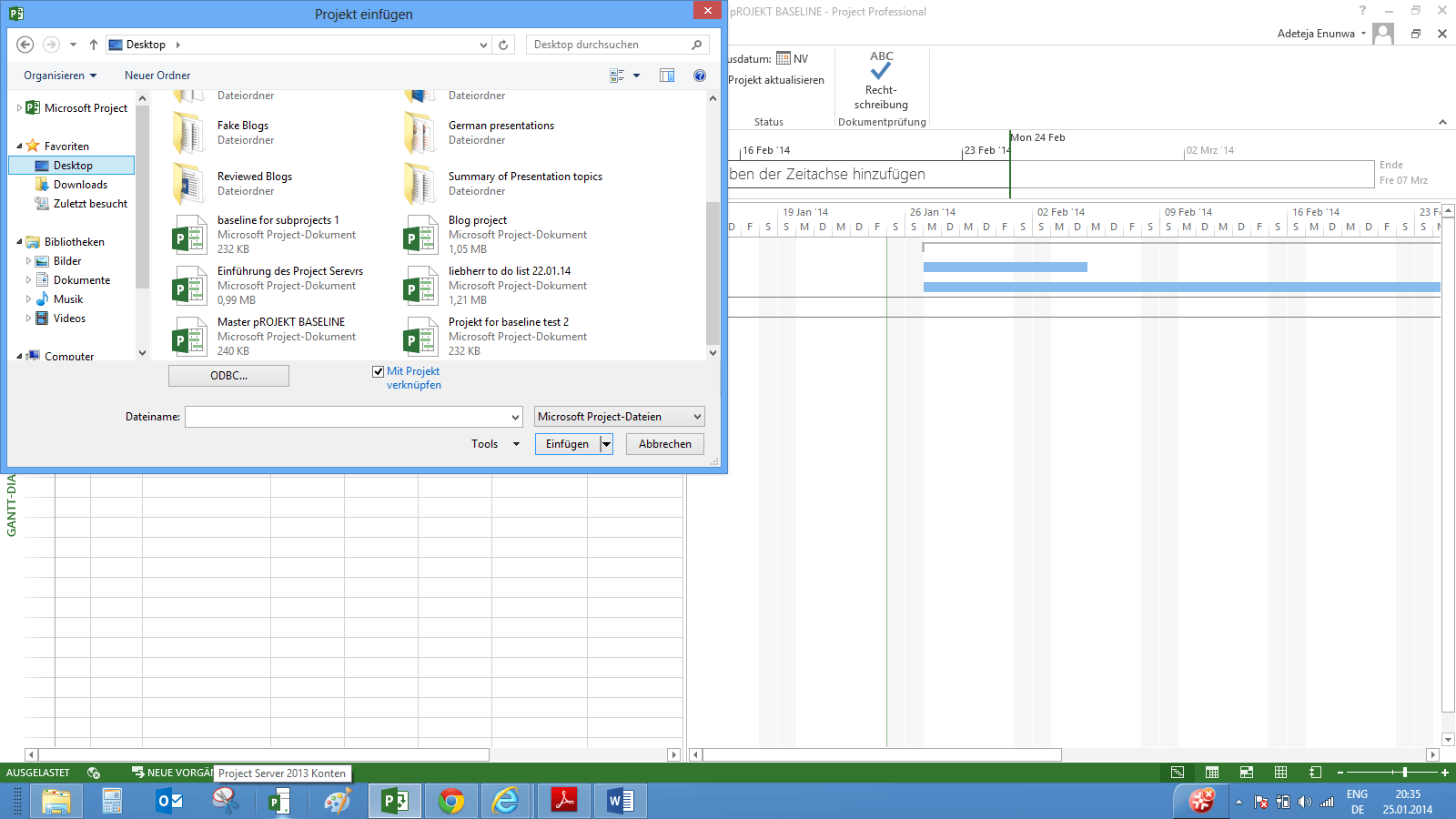
Task: Click the macro recording icon in status bar
Action: [x=94, y=773]
